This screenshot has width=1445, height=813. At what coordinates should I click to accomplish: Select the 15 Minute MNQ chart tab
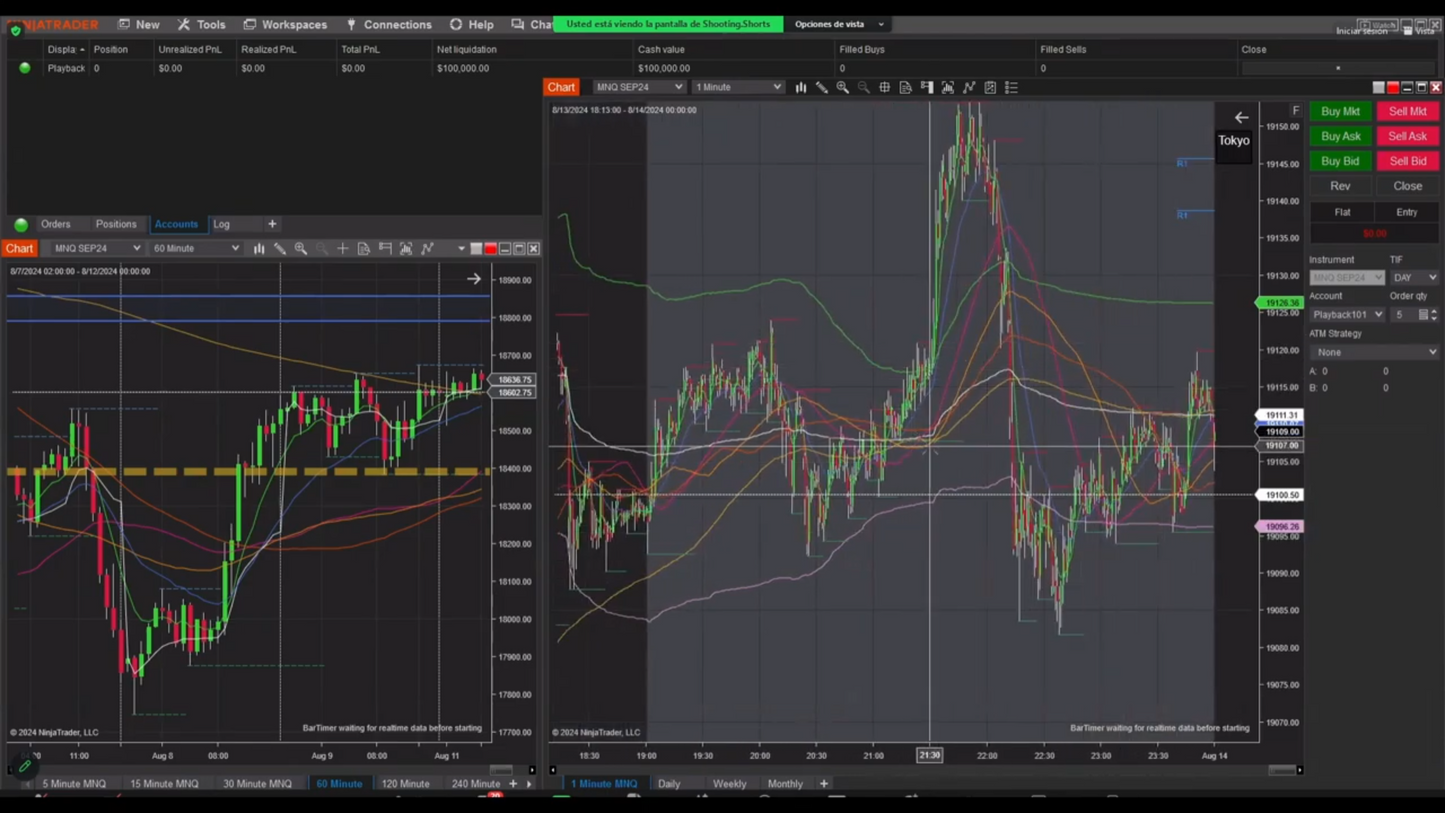pos(164,784)
